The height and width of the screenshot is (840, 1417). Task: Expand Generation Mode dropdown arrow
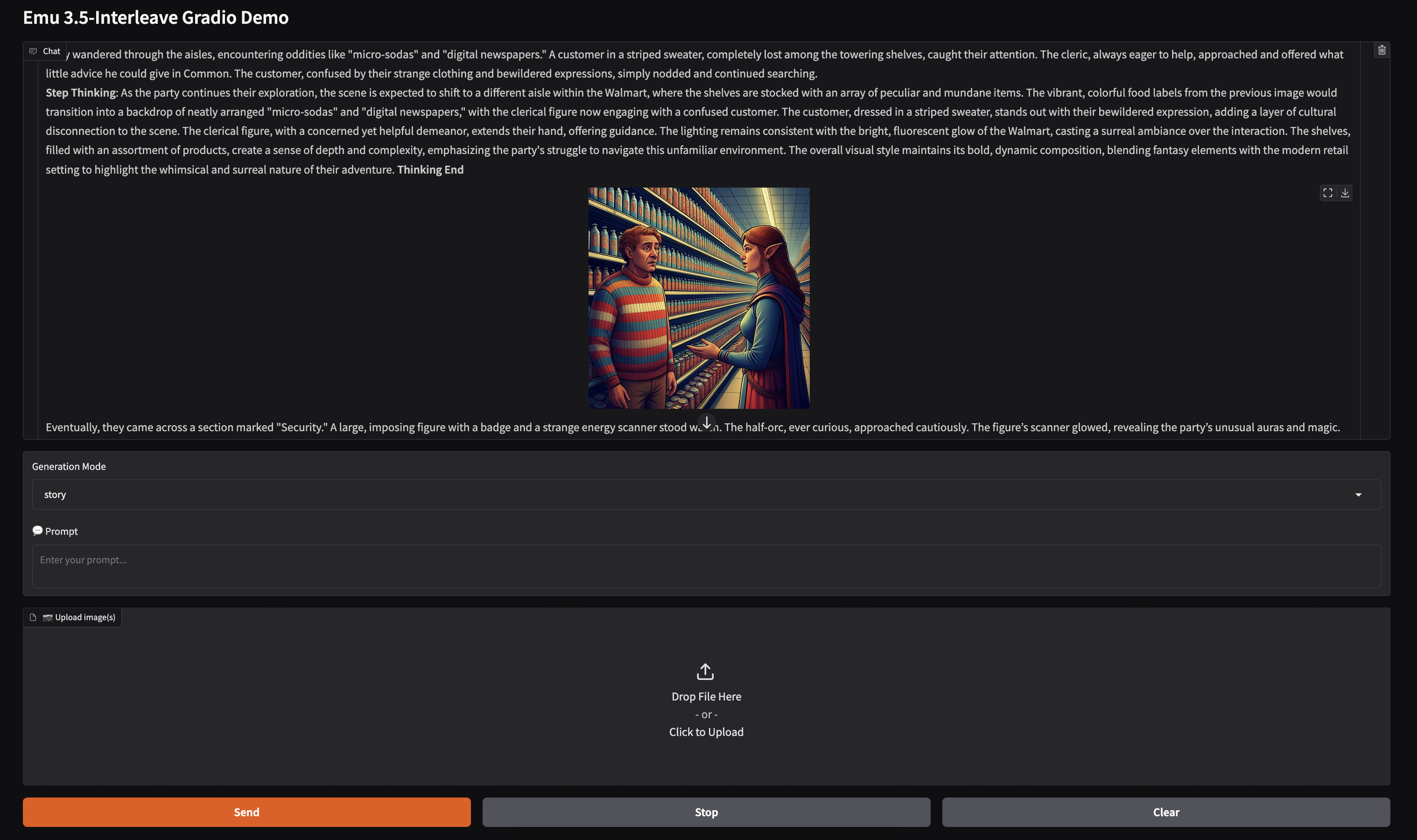click(x=1358, y=495)
